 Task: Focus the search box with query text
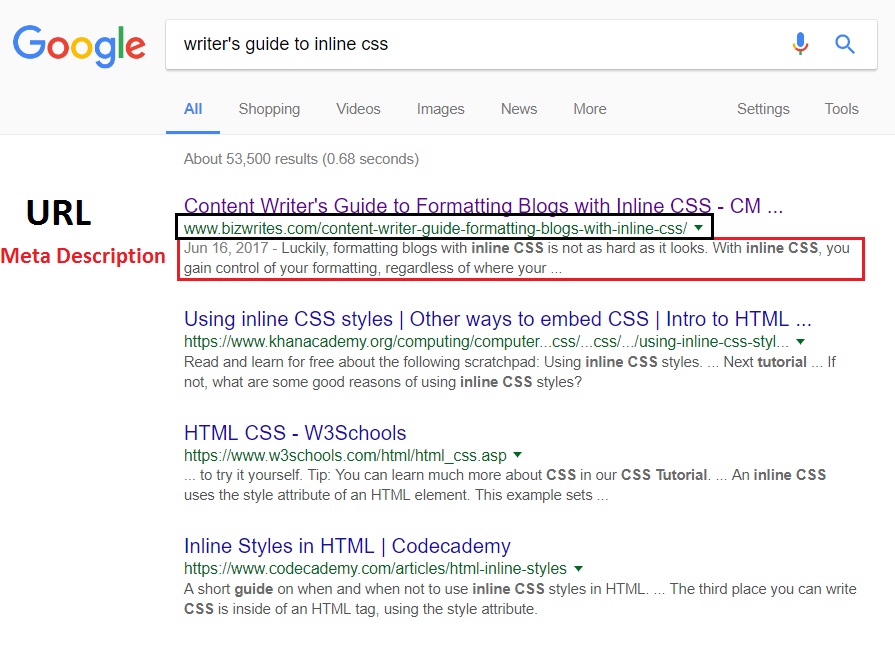point(521,45)
